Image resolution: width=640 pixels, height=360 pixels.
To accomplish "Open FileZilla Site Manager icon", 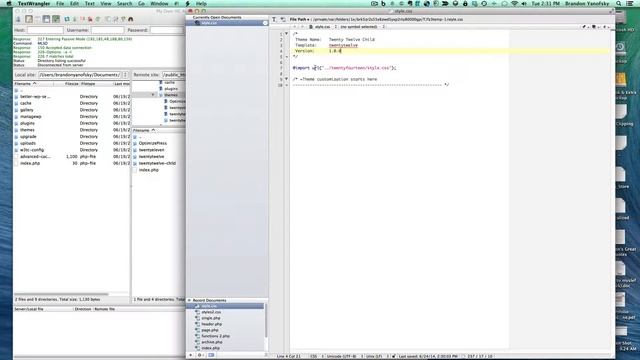I will (x=18, y=19).
